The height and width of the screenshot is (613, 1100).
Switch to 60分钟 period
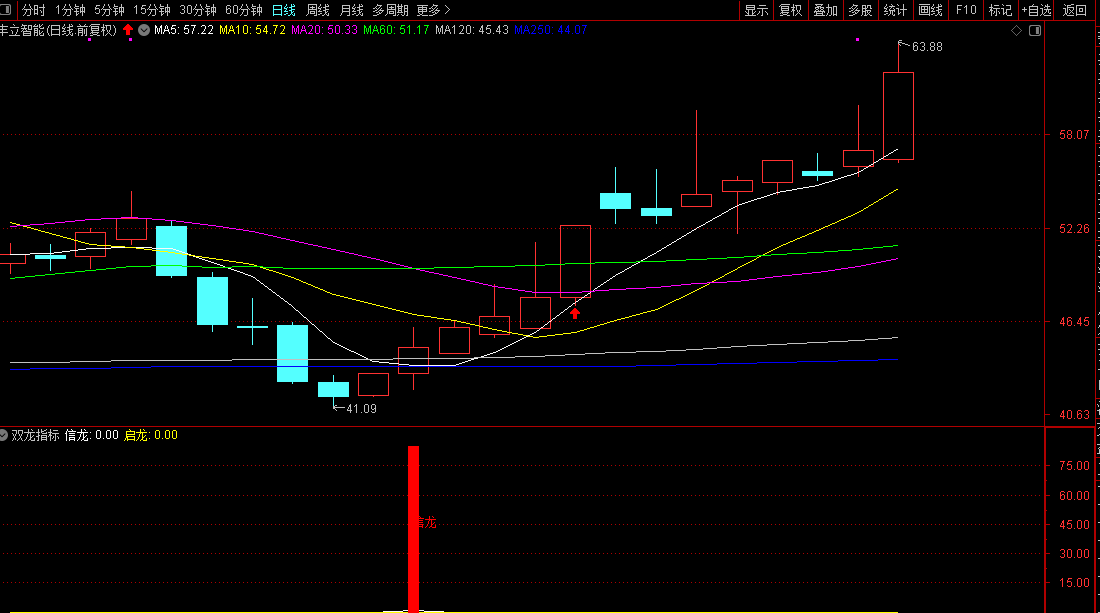[243, 10]
